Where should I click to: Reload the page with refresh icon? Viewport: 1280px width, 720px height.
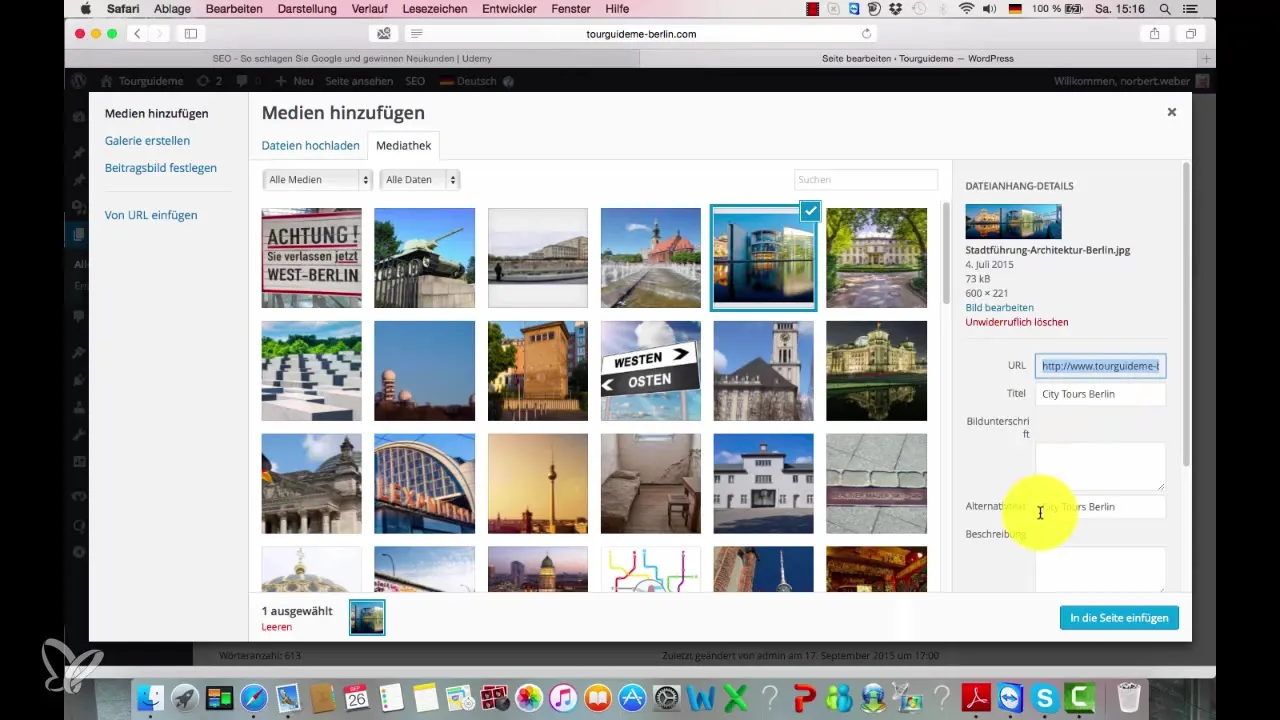point(866,34)
